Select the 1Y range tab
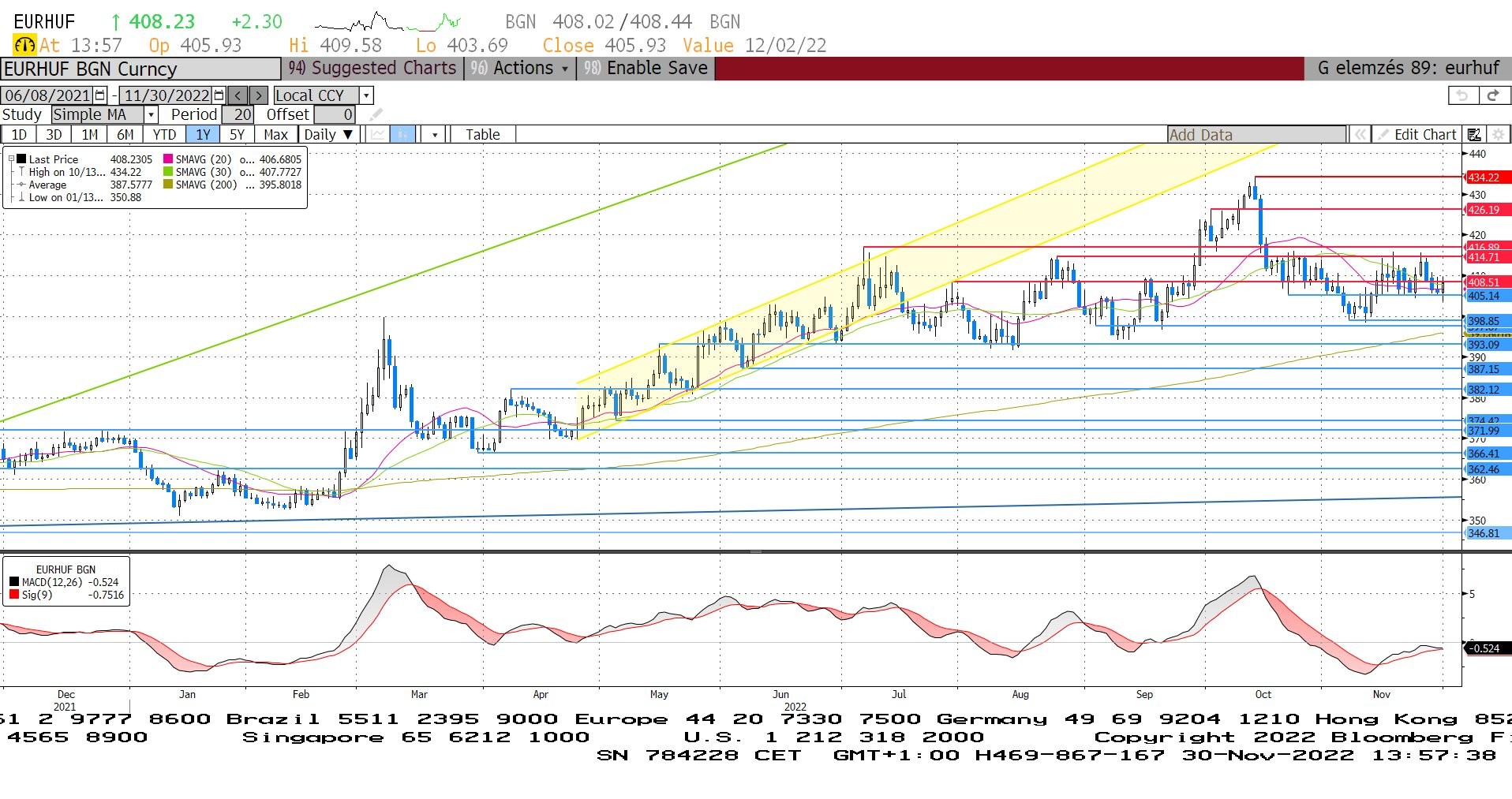The width and height of the screenshot is (1512, 799). point(204,135)
